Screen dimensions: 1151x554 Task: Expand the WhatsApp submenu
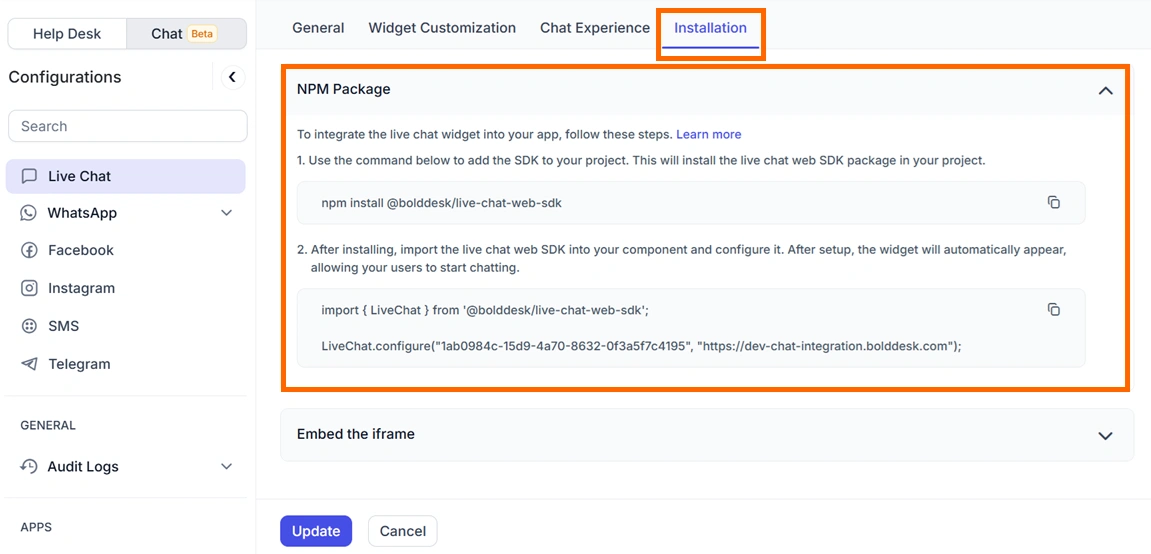[226, 213]
